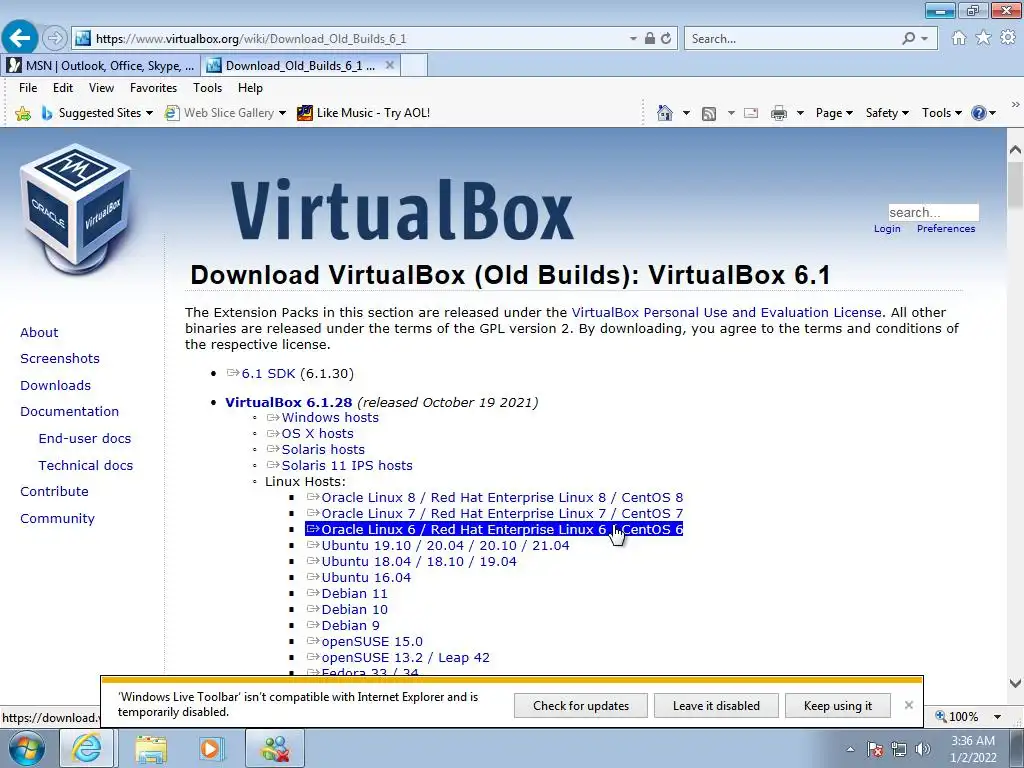The image size is (1024, 768).
Task: Click the volume speaker tray icon
Action: 923,749
